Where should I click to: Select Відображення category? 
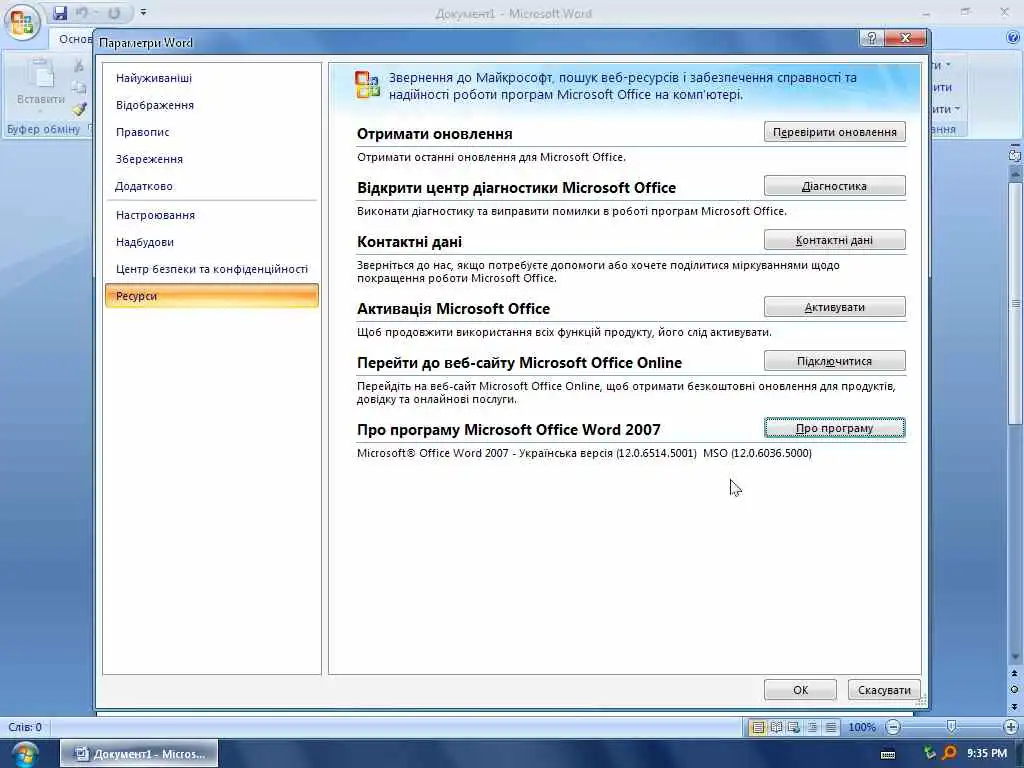(x=212, y=105)
